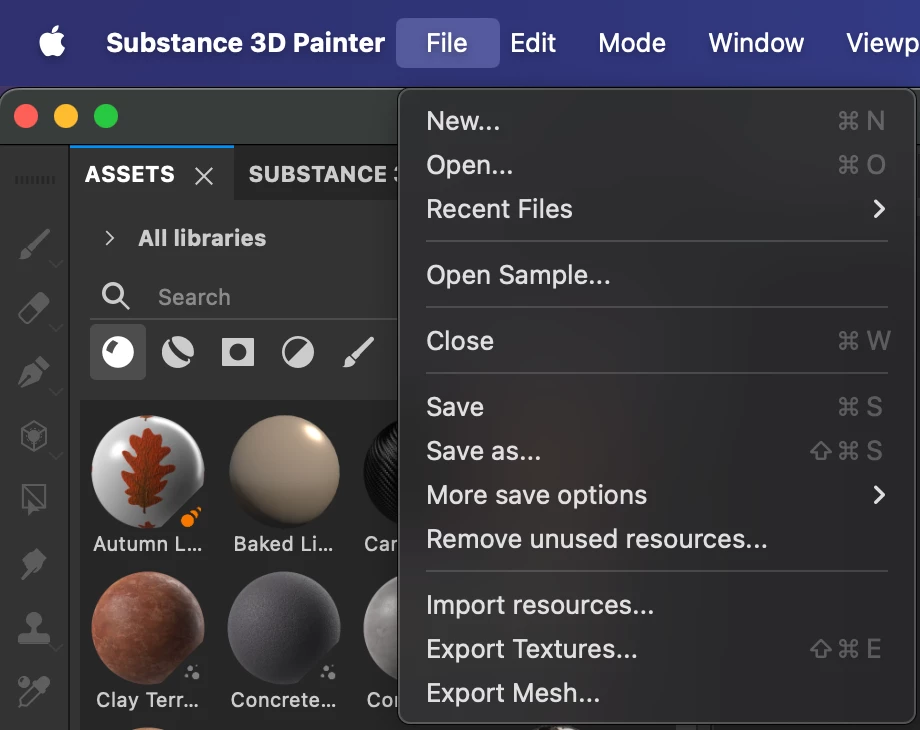
Task: Click the yellow minimize window button
Action: (x=66, y=116)
